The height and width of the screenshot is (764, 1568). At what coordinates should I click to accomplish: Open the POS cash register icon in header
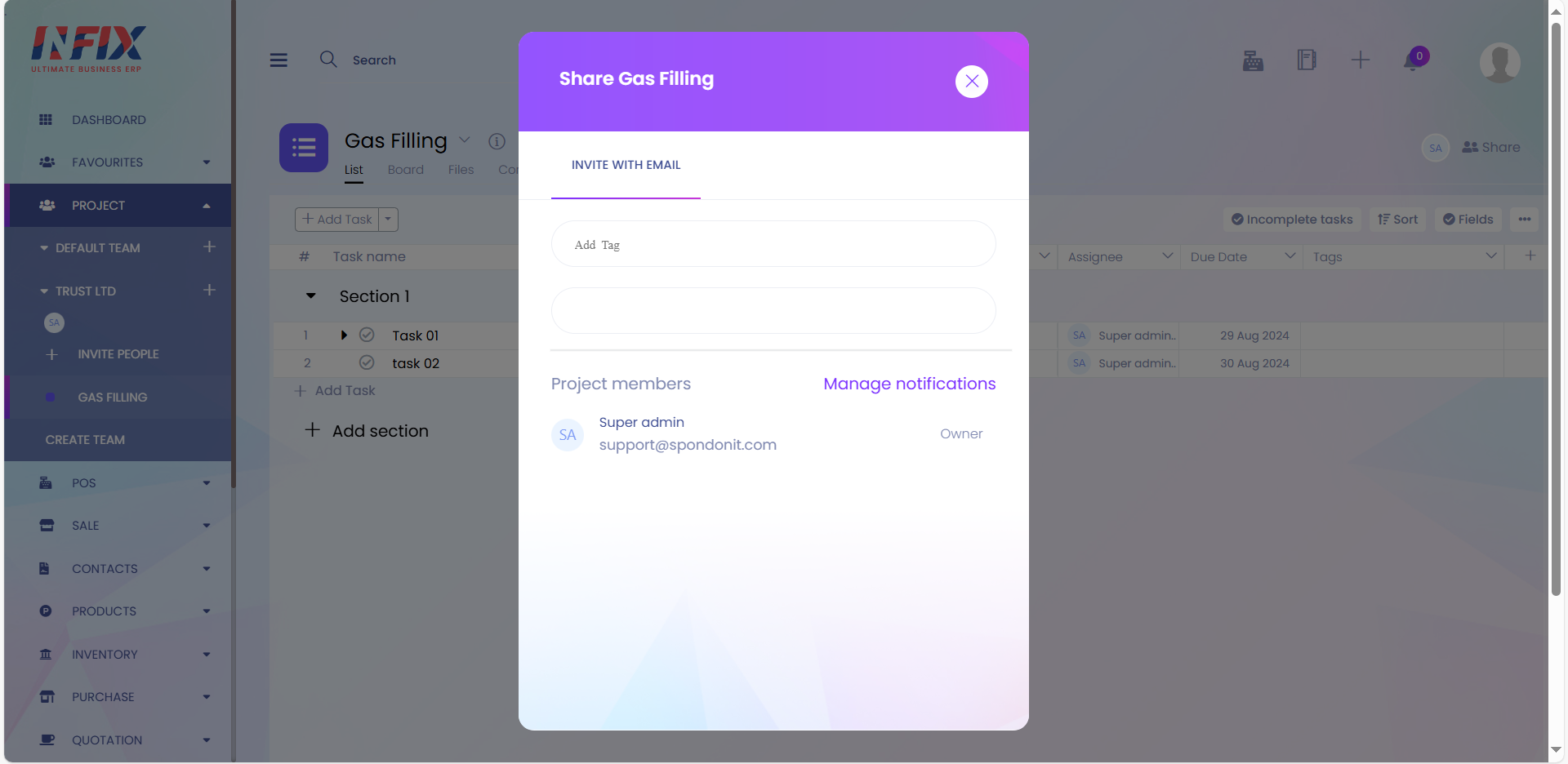[1253, 60]
